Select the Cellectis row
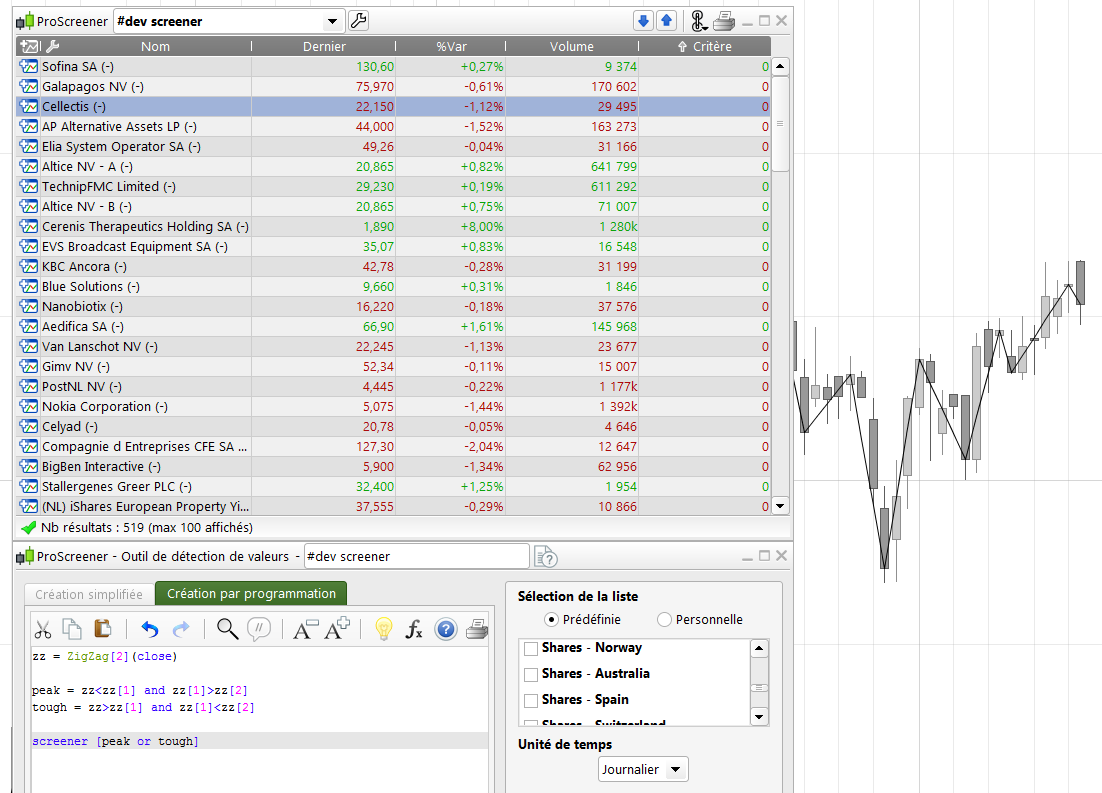Screen dimensions: 1102x793 (394, 107)
